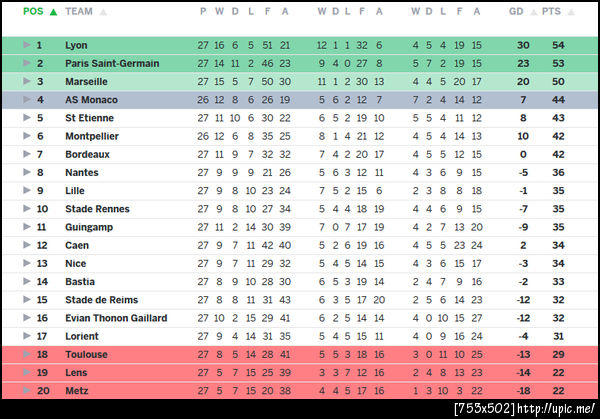Click the TEAM column header label
Viewport: 600px width, 419px height.
(79, 11)
